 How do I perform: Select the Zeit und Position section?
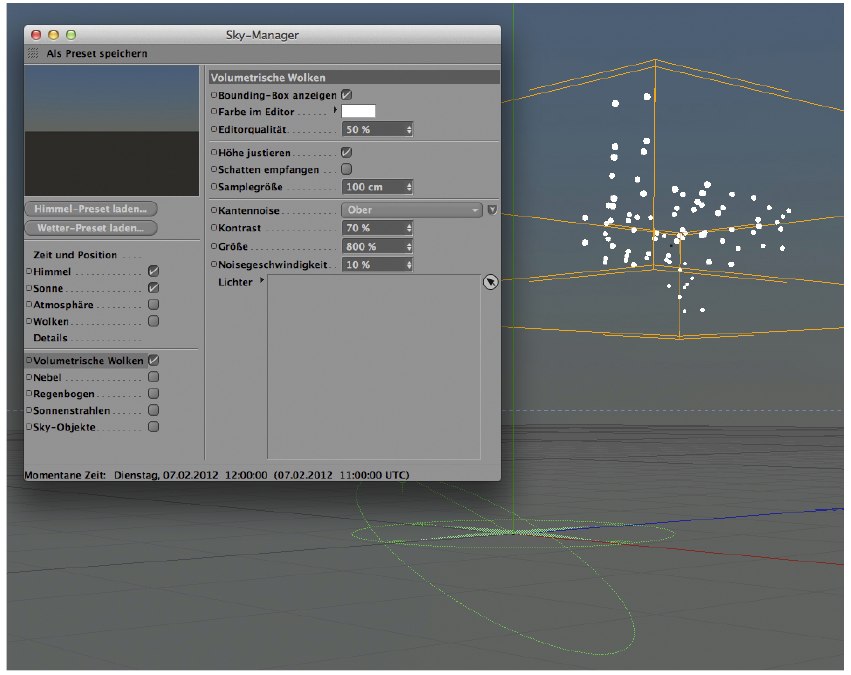click(75, 255)
